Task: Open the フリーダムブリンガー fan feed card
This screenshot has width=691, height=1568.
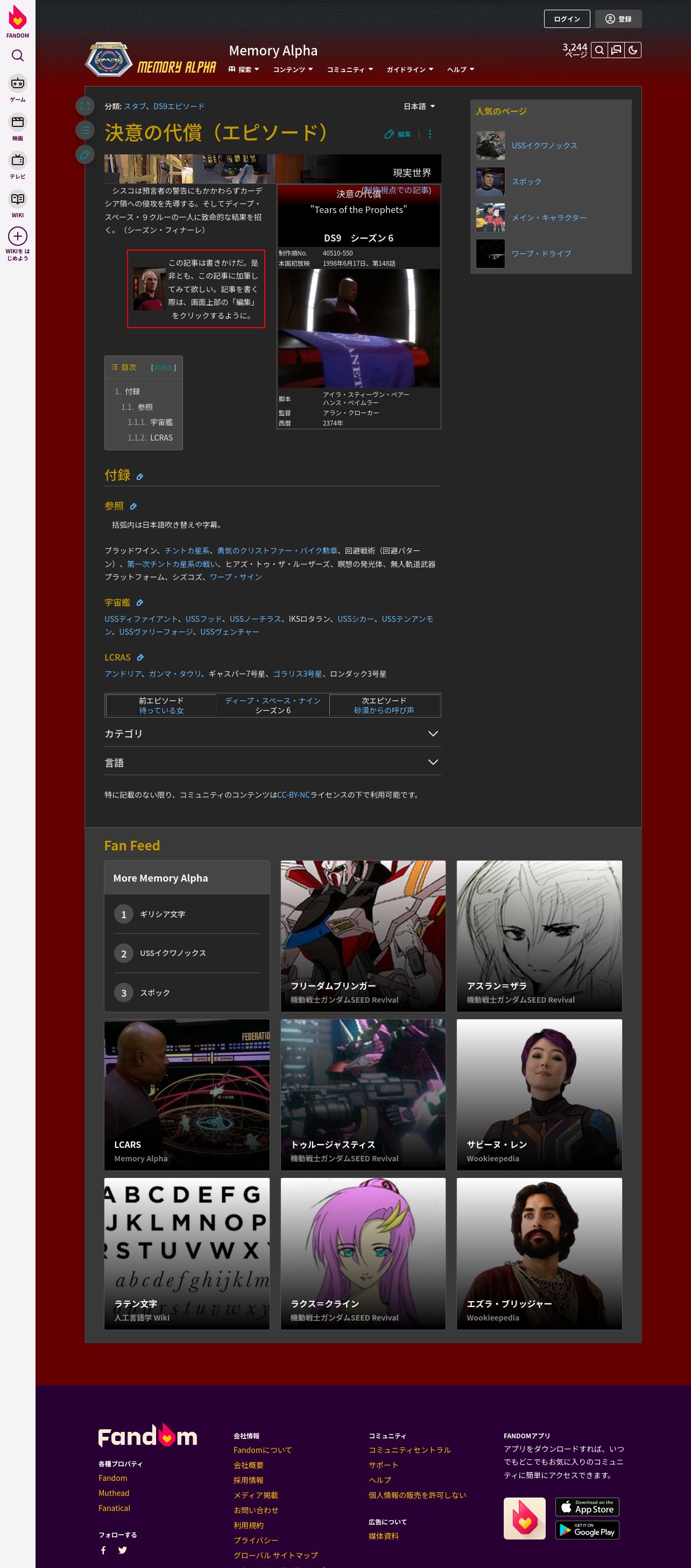Action: click(x=363, y=936)
